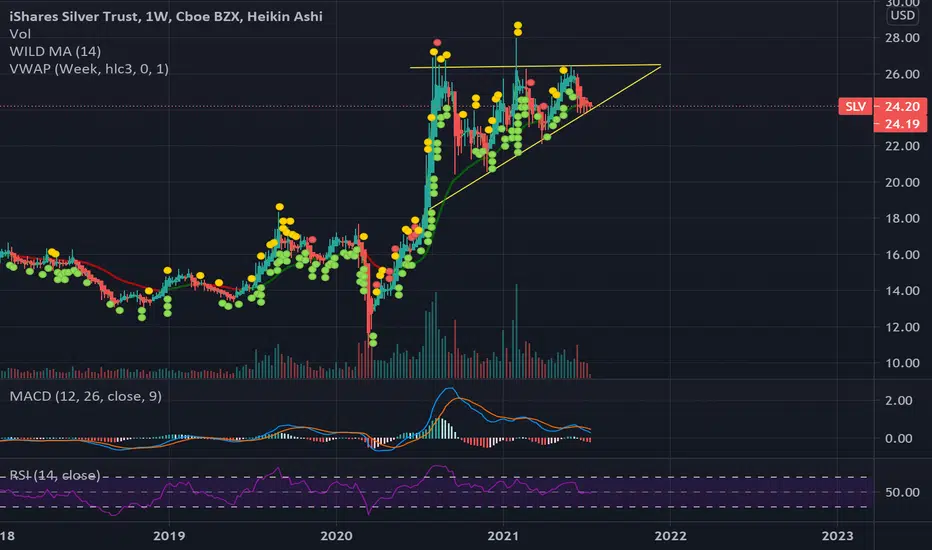This screenshot has width=932, height=550.
Task: Click the 10.00 price axis label
Action: click(x=902, y=363)
